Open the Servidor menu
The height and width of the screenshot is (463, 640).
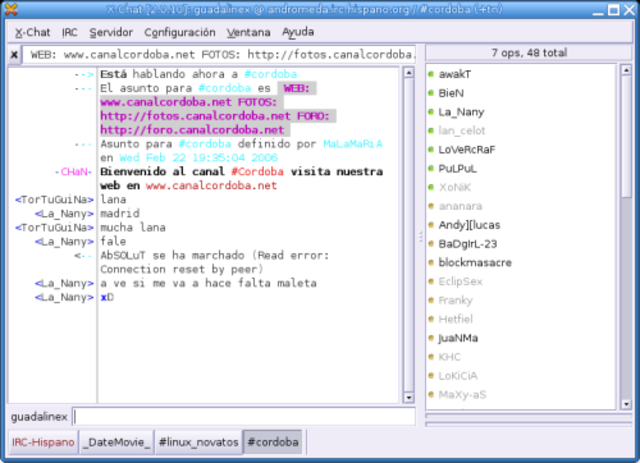click(x=111, y=32)
